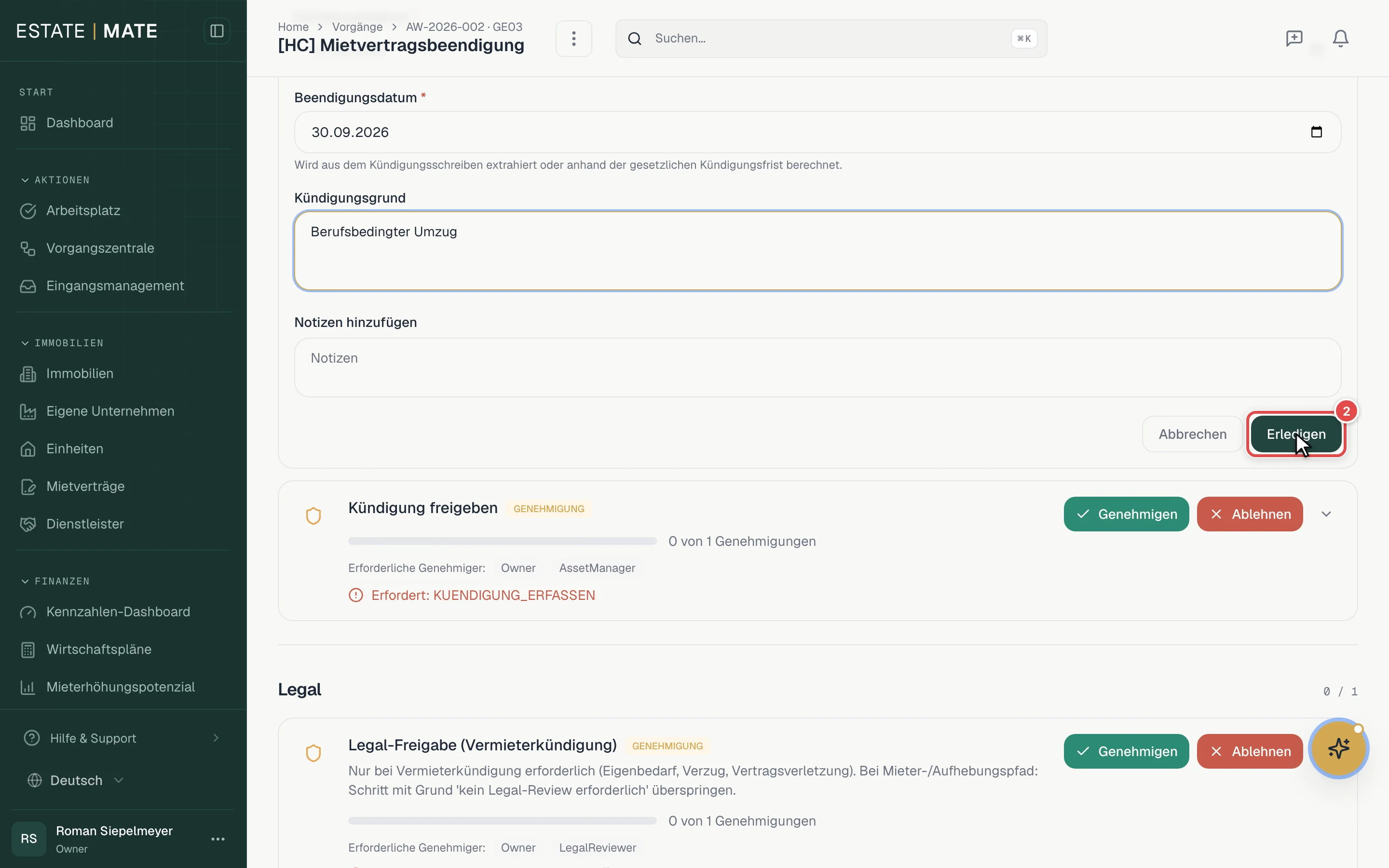Screen dimensions: 1389x868
Task: Click the Vorgänge breadcrumb link
Action: [357, 27]
